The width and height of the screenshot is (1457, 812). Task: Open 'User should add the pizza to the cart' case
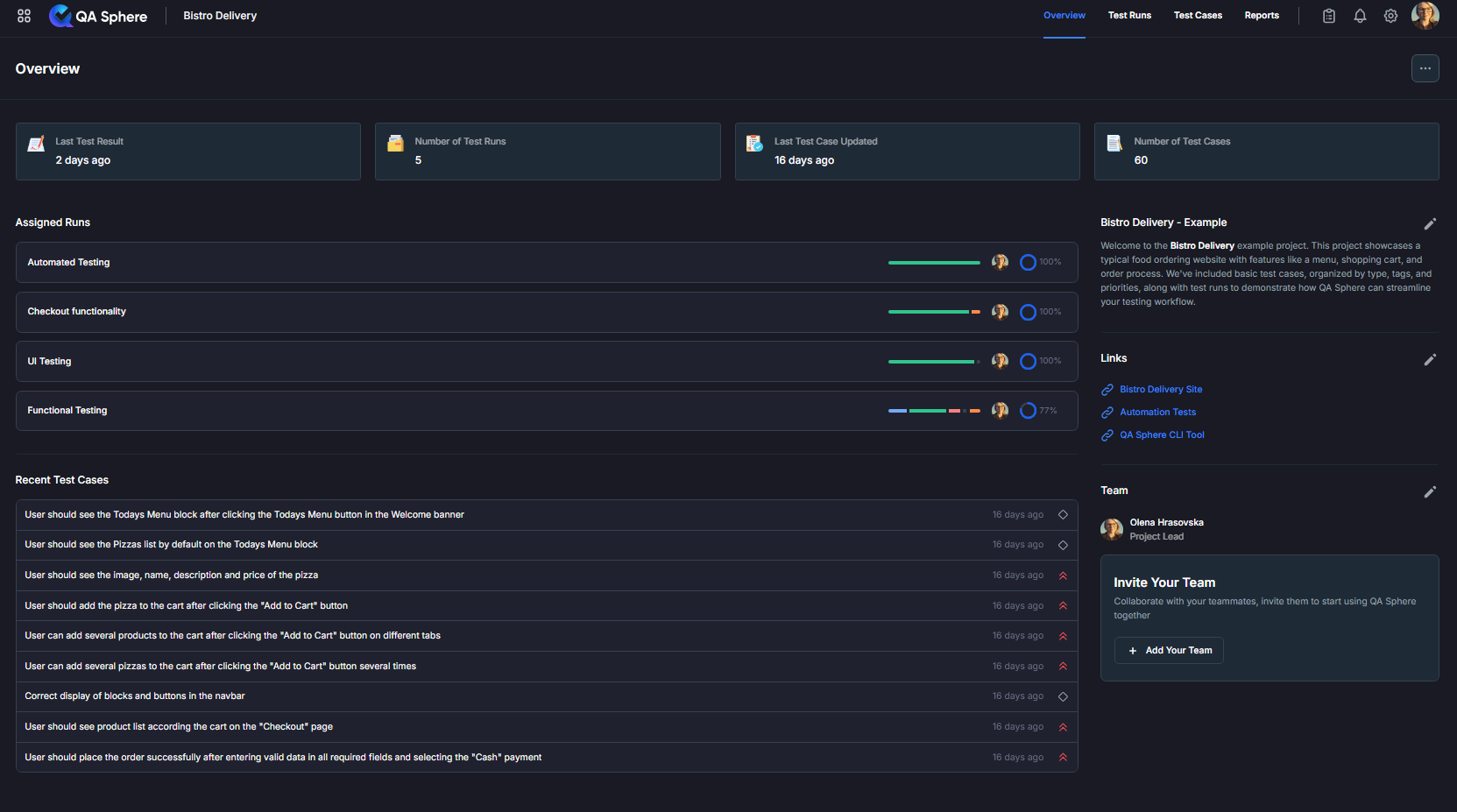click(547, 606)
